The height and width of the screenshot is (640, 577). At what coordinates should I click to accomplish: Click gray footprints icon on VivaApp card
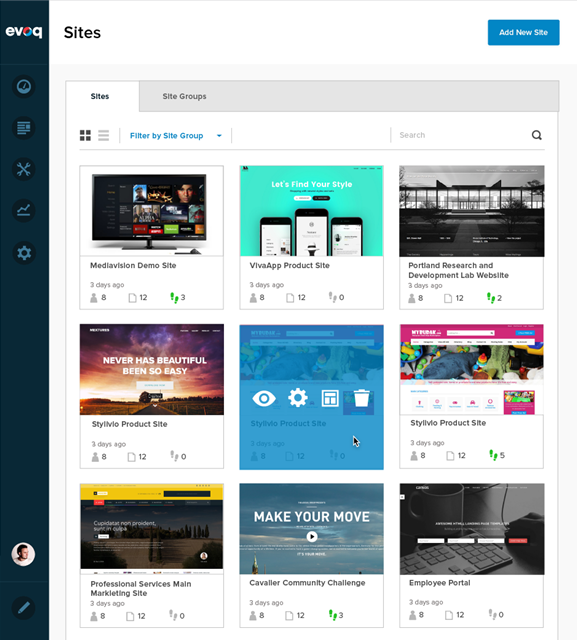click(333, 297)
